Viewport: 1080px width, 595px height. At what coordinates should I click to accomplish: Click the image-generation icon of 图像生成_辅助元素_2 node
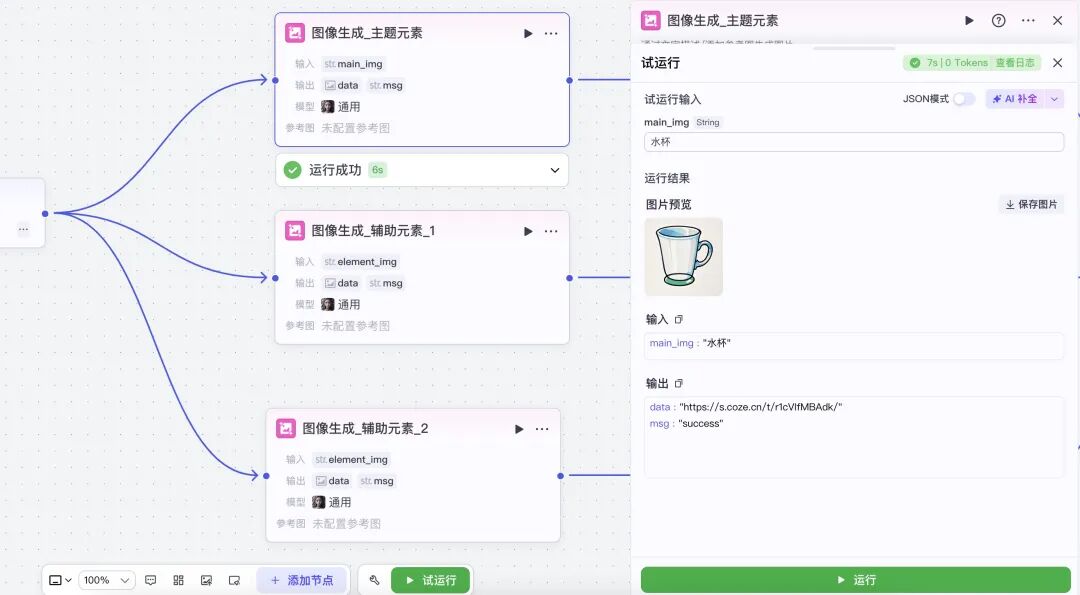[286, 428]
